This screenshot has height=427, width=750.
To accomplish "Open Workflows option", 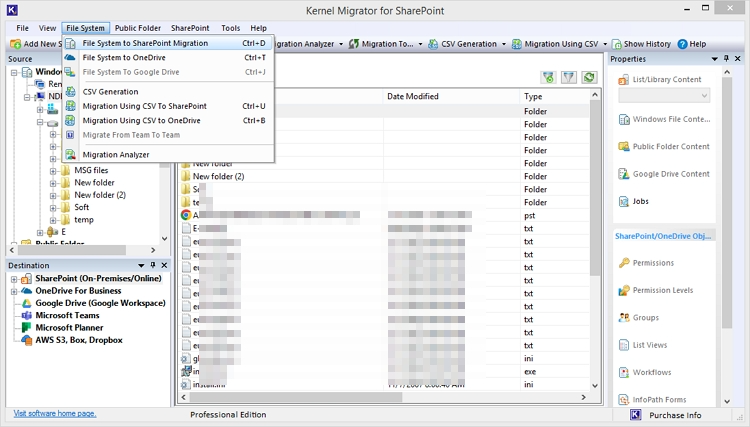I will point(645,372).
